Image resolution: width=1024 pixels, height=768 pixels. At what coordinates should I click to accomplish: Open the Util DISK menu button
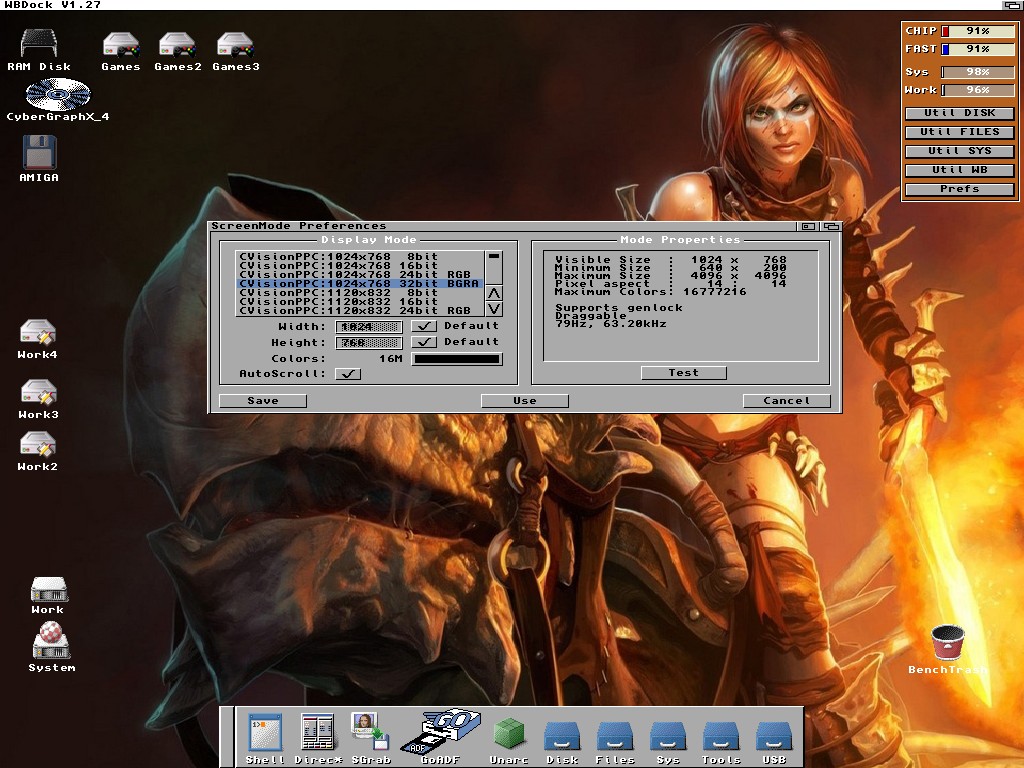click(959, 113)
